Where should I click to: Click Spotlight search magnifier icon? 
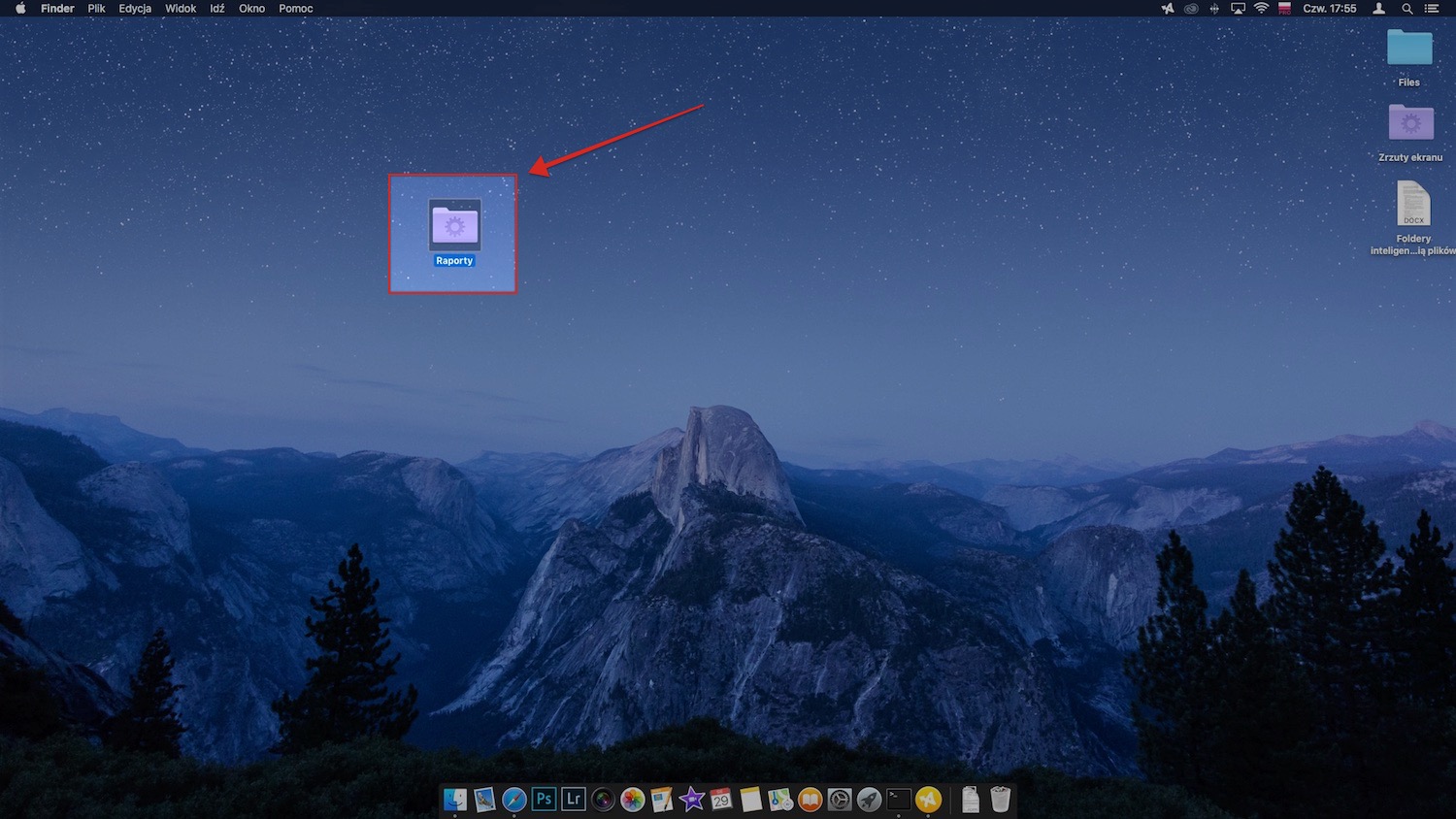pyautogui.click(x=1406, y=9)
